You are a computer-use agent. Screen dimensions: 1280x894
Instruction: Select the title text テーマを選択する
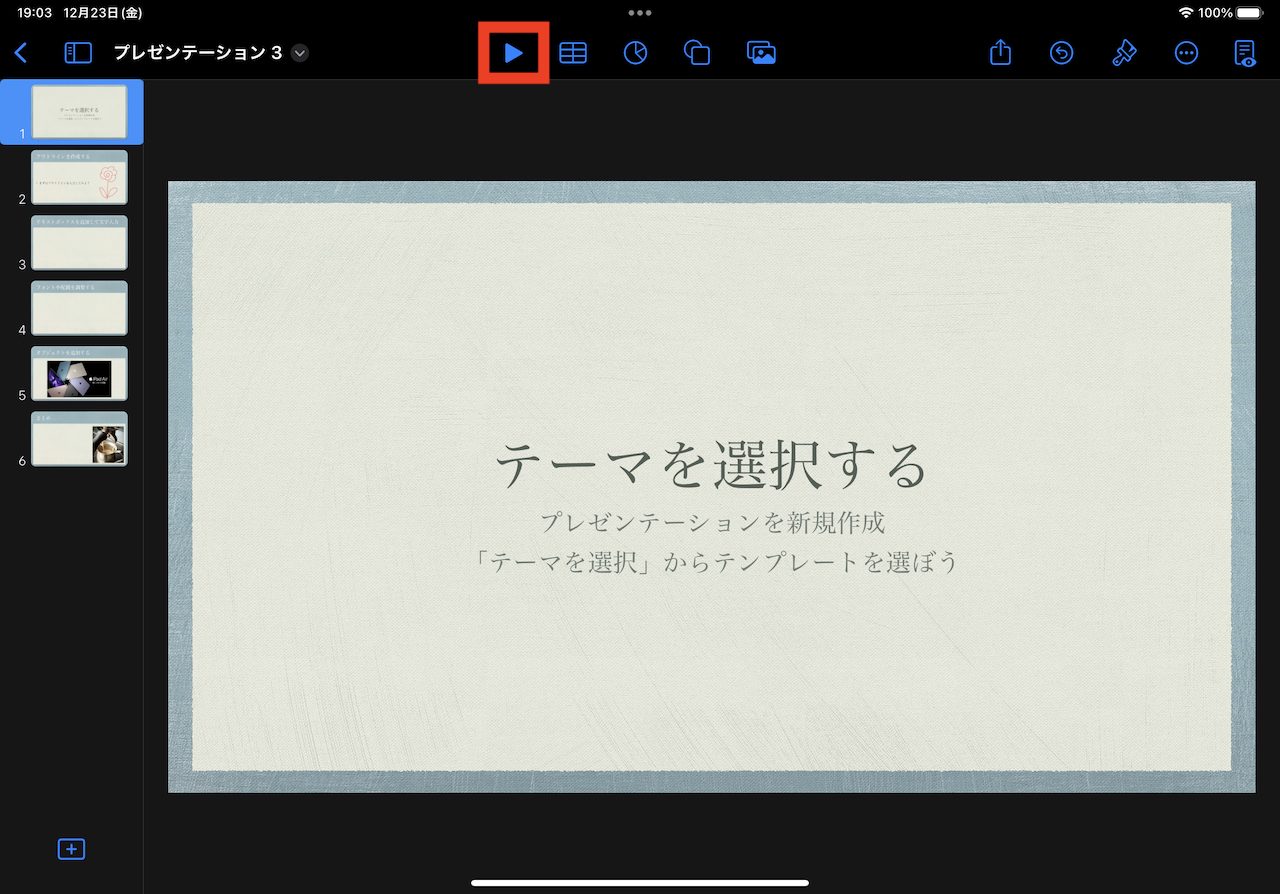click(711, 465)
